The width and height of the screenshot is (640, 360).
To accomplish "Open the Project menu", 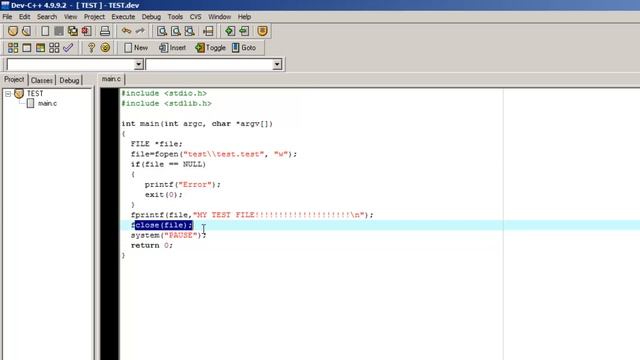I will point(94,17).
